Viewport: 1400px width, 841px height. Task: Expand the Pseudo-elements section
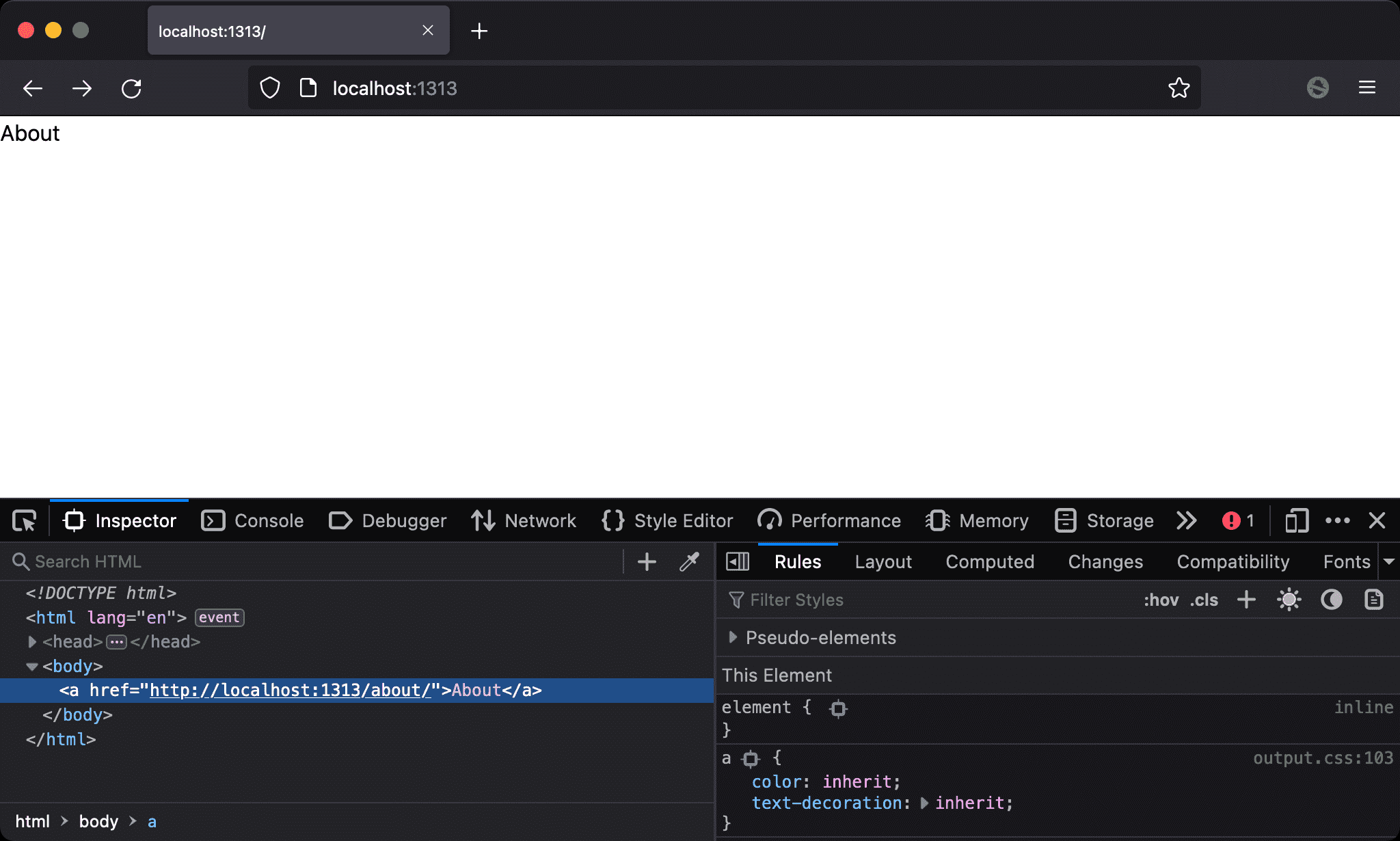coord(733,637)
